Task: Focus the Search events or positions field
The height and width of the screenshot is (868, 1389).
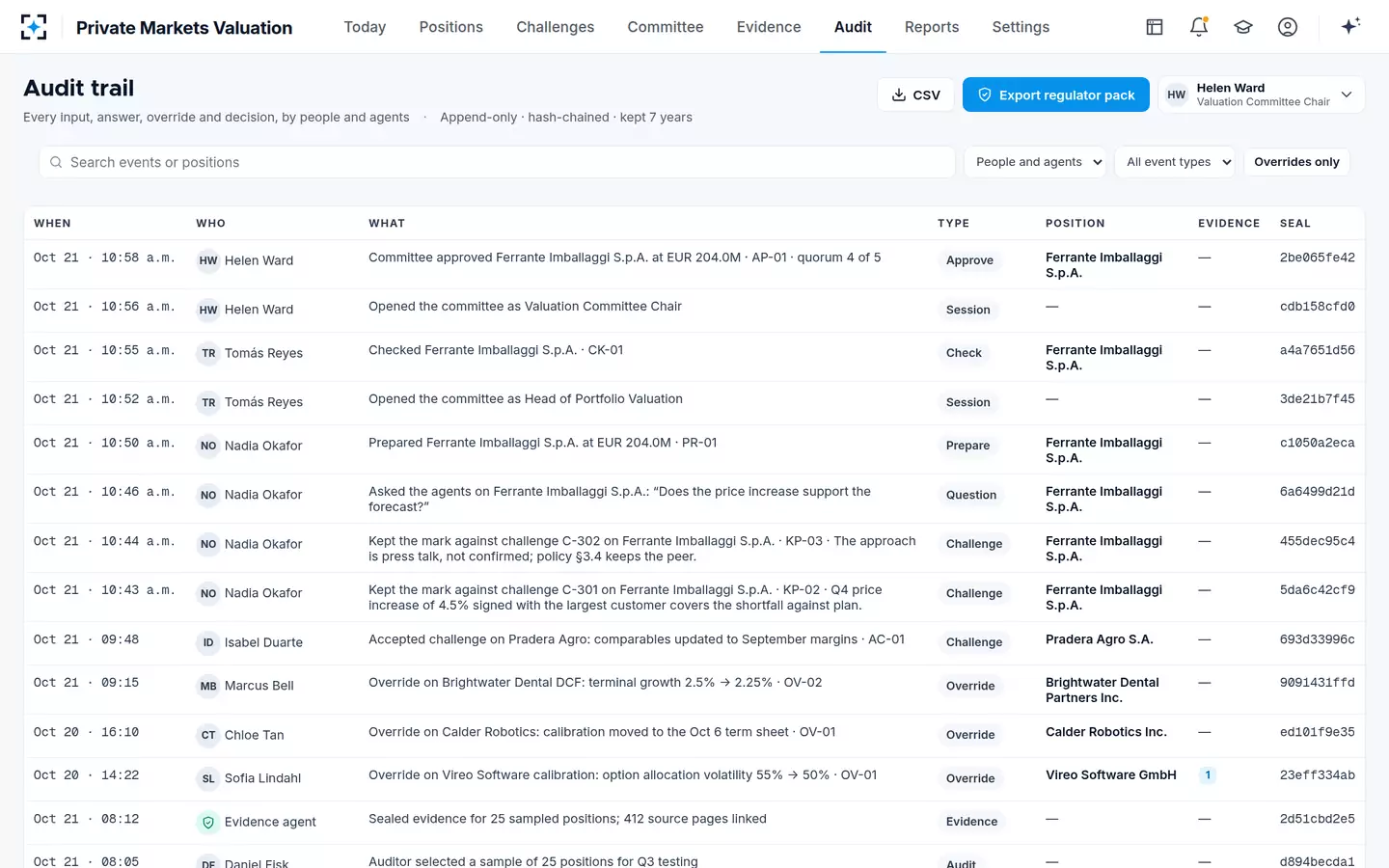Action: 498,162
